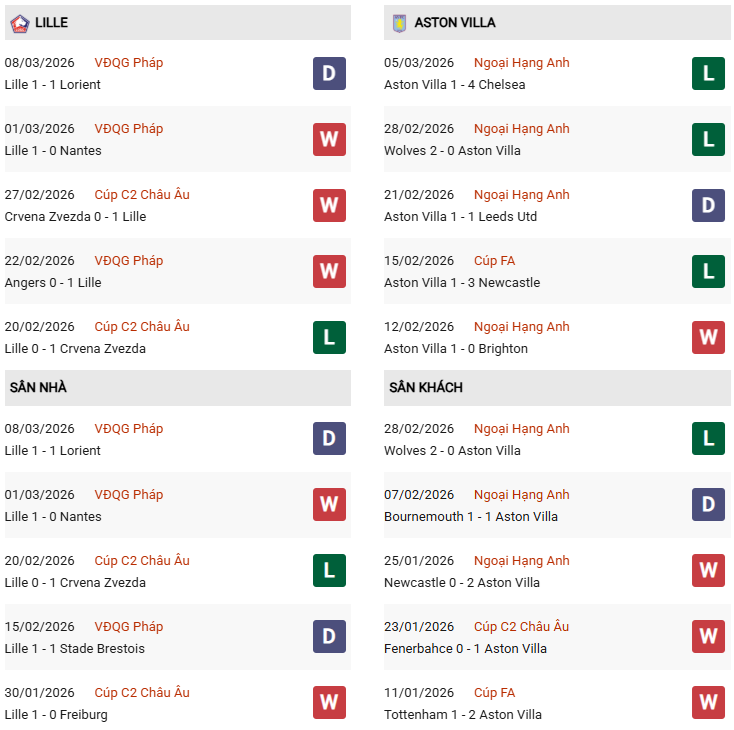Open Bournemouth 1 - 1 Aston Villa match
This screenshot has height=730, width=734.
tap(471, 517)
